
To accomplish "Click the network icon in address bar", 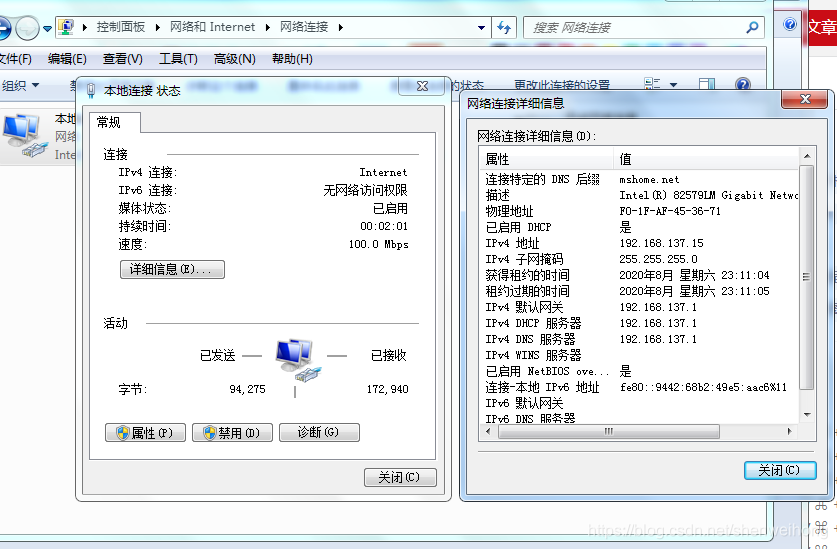I will point(66,27).
